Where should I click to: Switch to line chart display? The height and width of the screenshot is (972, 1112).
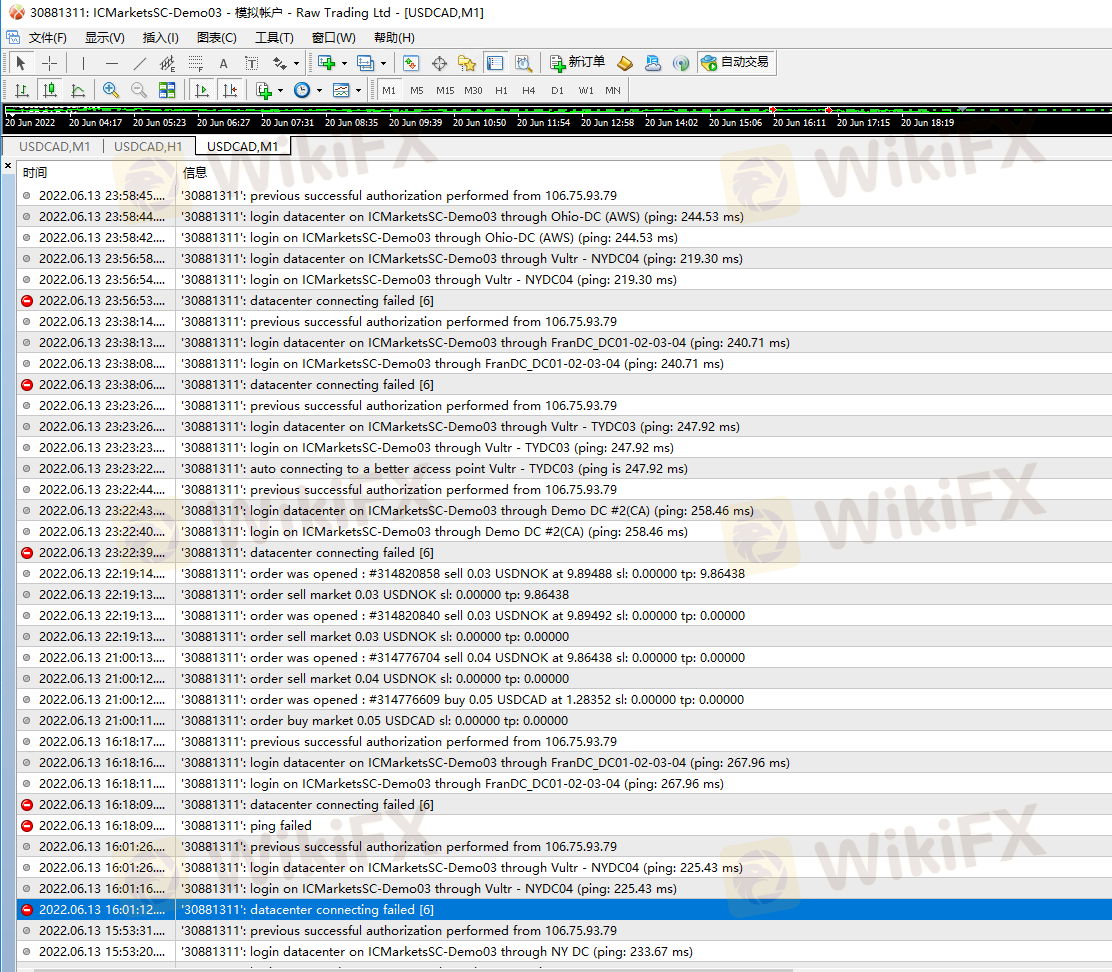coord(78,90)
